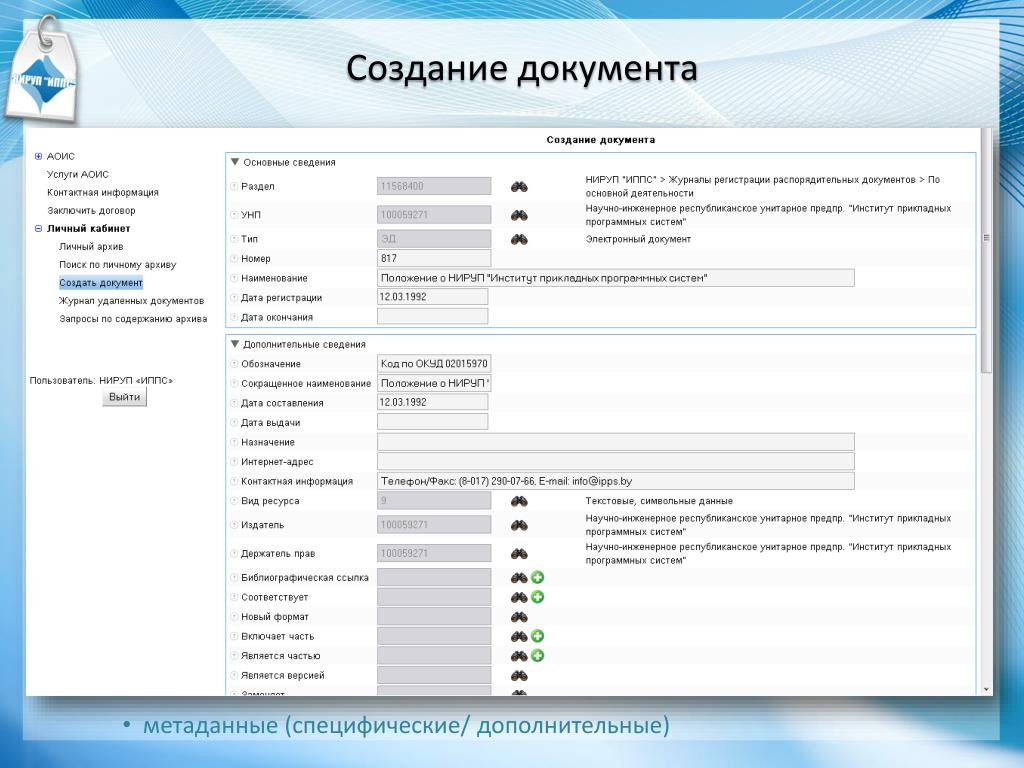Image resolution: width=1024 pixels, height=768 pixels.
Task: Click the Контактная информация input field
Action: 615,481
